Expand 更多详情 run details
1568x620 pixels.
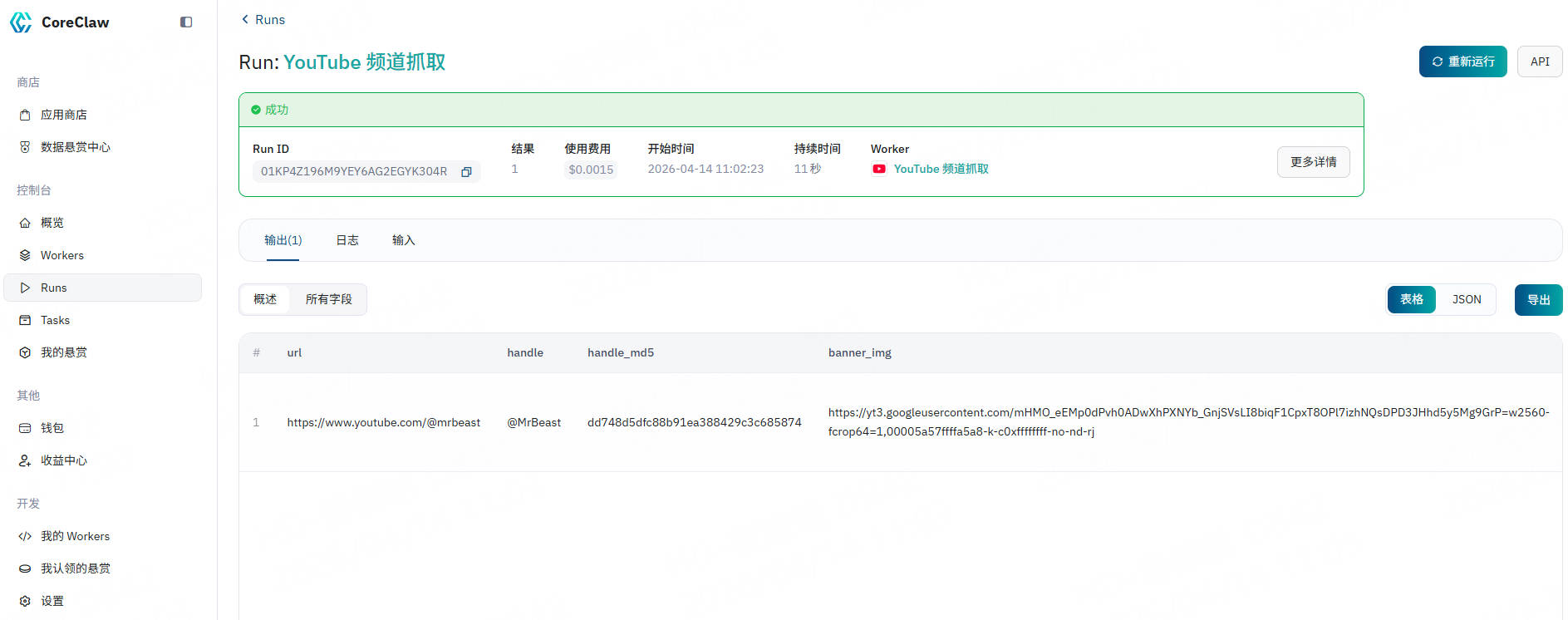[1313, 162]
